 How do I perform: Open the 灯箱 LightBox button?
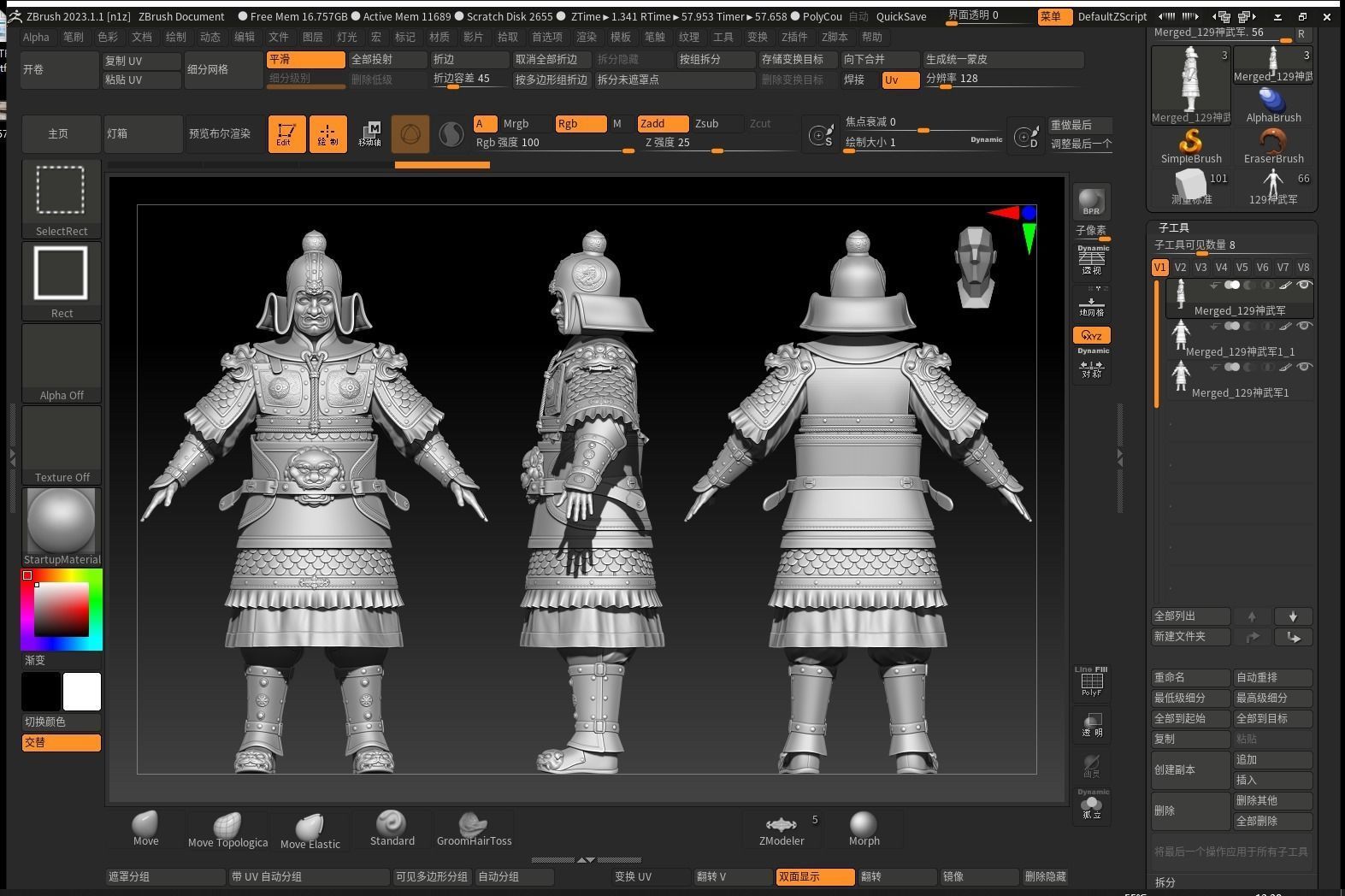coord(143,134)
